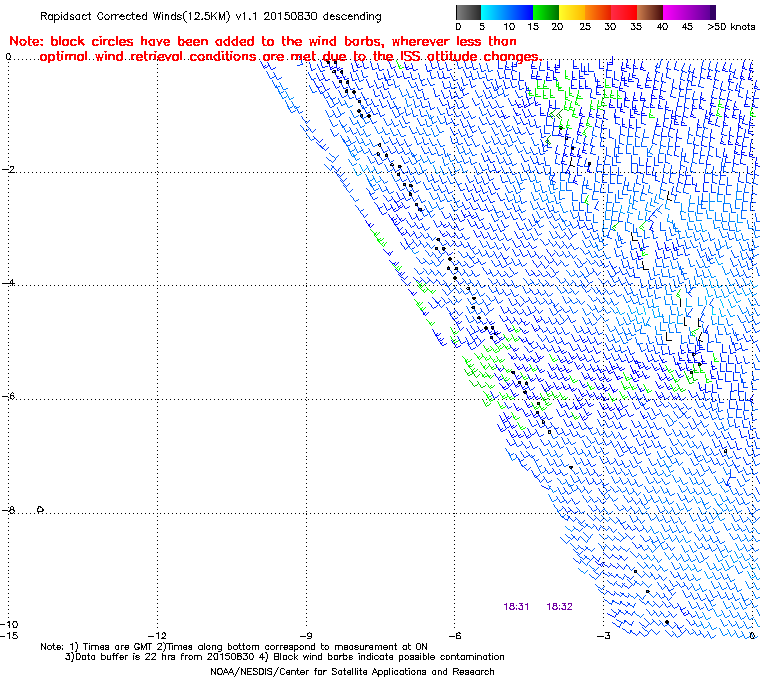760x688 pixels.
Task: Click the '-9' longitude label on the bottom axis
Action: (x=306, y=636)
